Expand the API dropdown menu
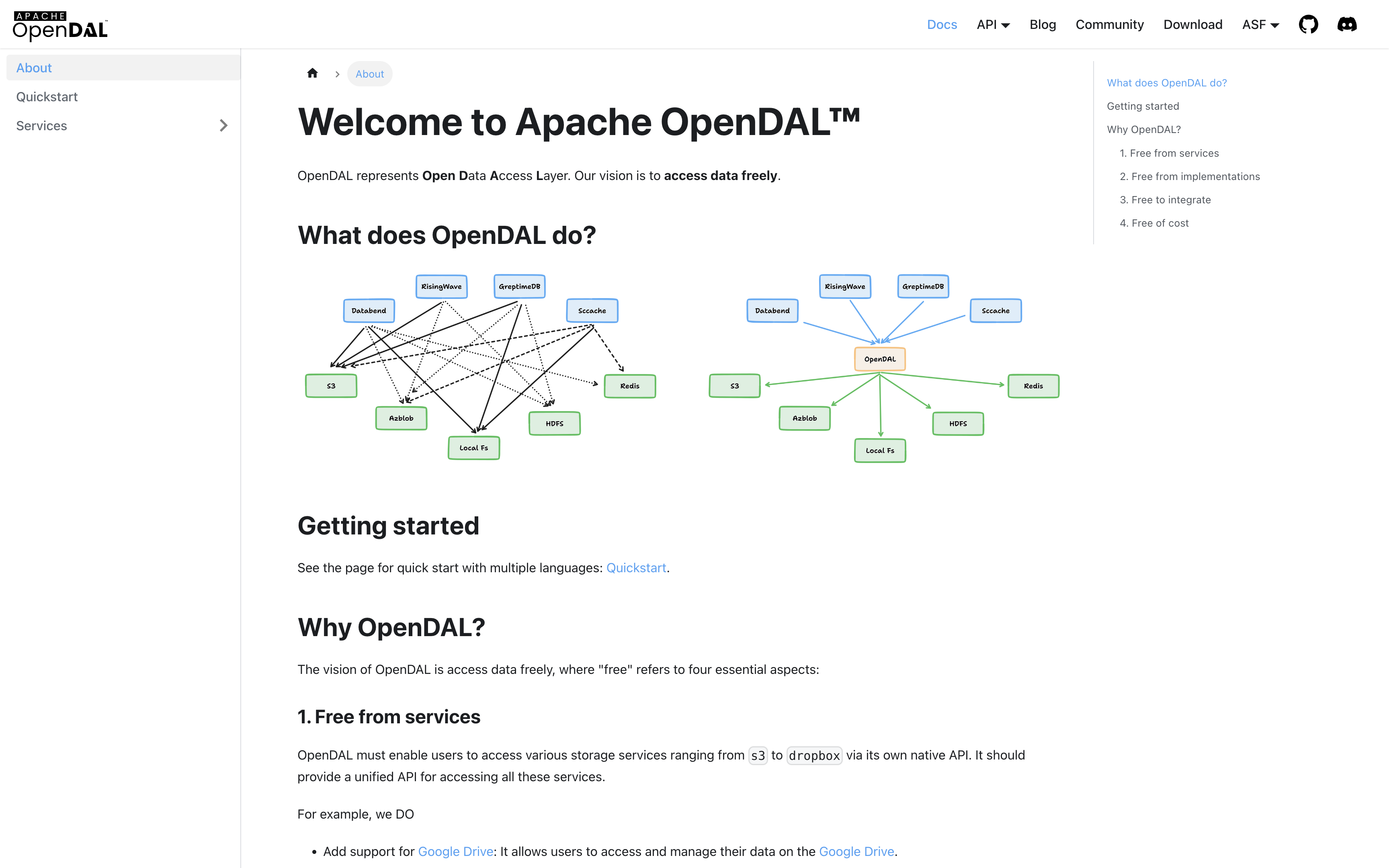Image resolution: width=1389 pixels, height=868 pixels. (x=992, y=24)
